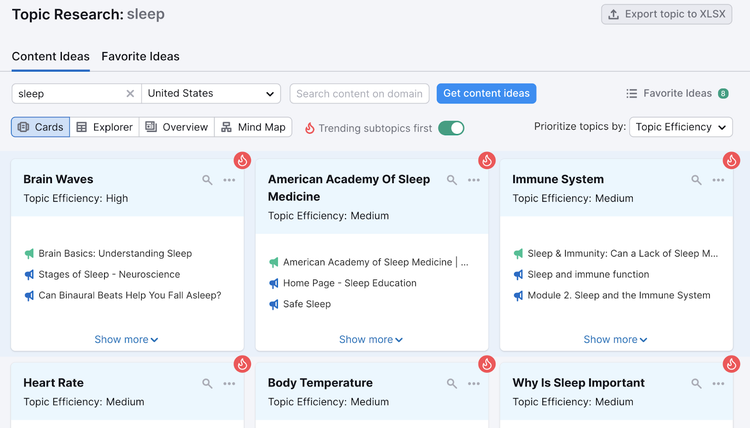Screen dimensions: 750x428
Task: Click the green favorite ideas count badge
Action: 723,94
